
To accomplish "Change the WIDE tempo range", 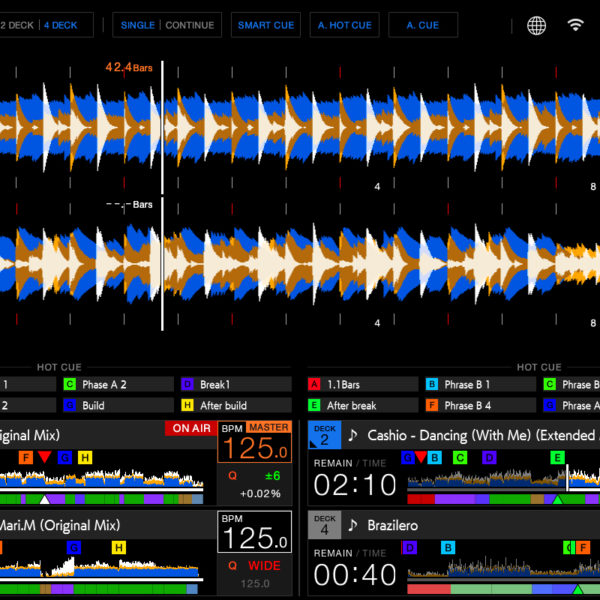I will pos(264,566).
